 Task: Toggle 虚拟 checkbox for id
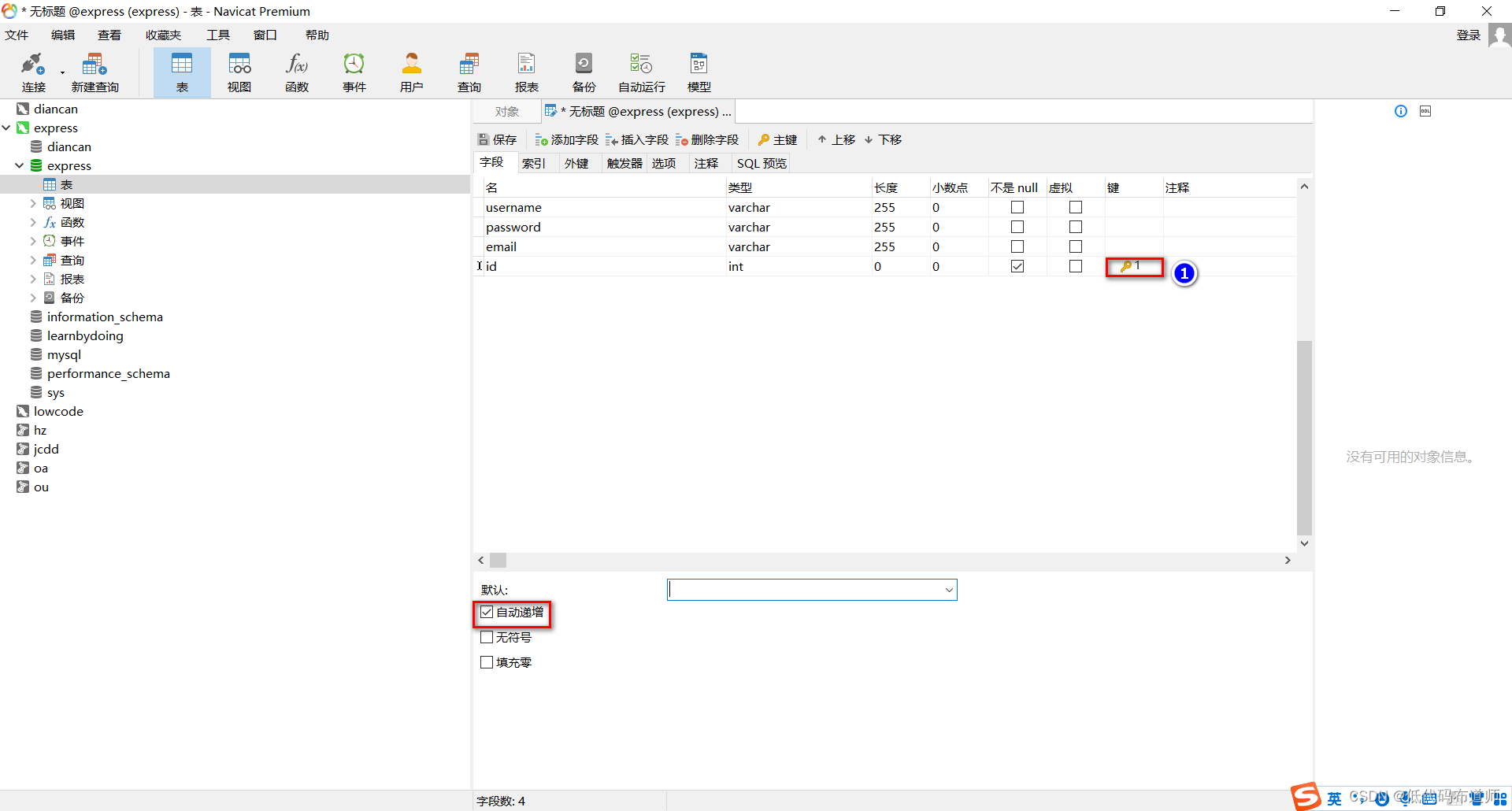(1076, 266)
